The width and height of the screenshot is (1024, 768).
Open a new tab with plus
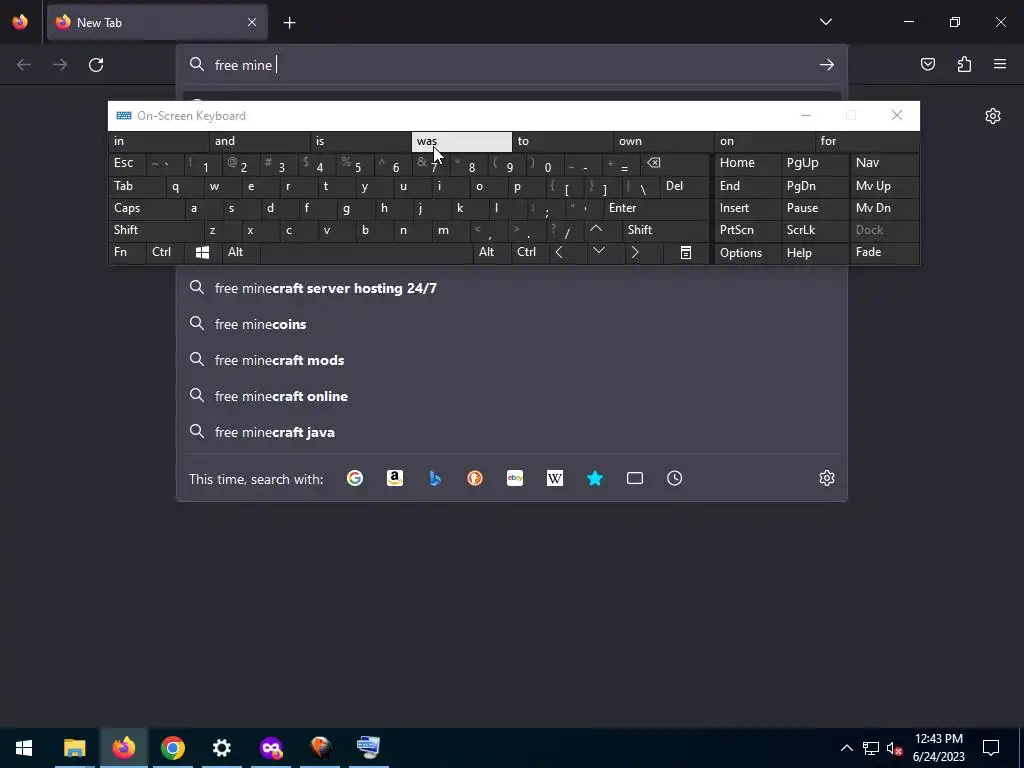(289, 23)
